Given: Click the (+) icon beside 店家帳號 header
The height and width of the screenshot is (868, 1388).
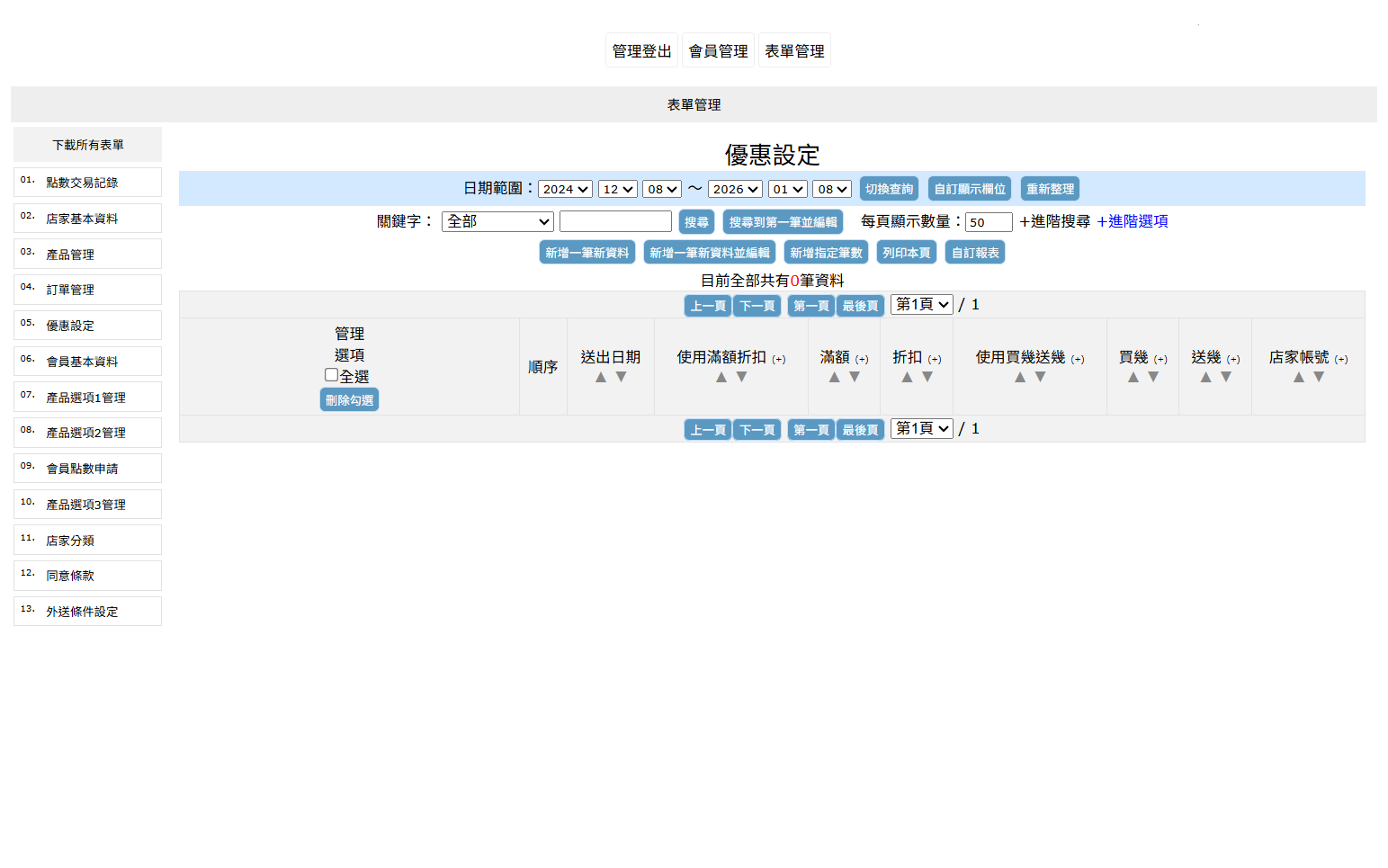Looking at the screenshot, I should pos(1341,359).
